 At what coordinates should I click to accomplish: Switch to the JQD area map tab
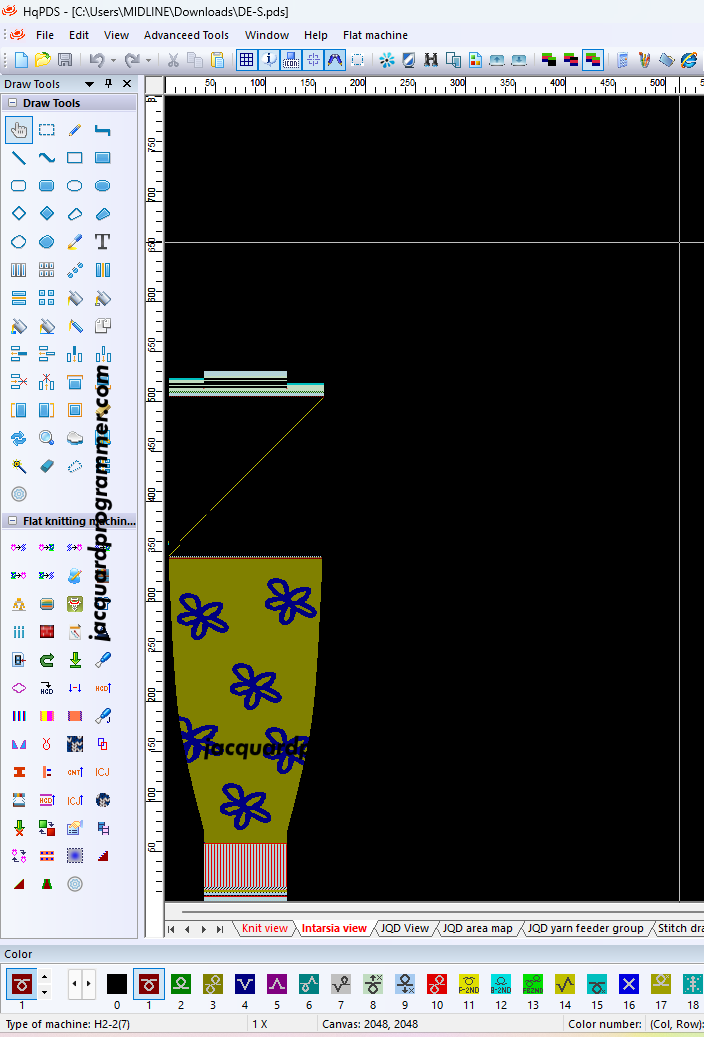[x=477, y=929]
